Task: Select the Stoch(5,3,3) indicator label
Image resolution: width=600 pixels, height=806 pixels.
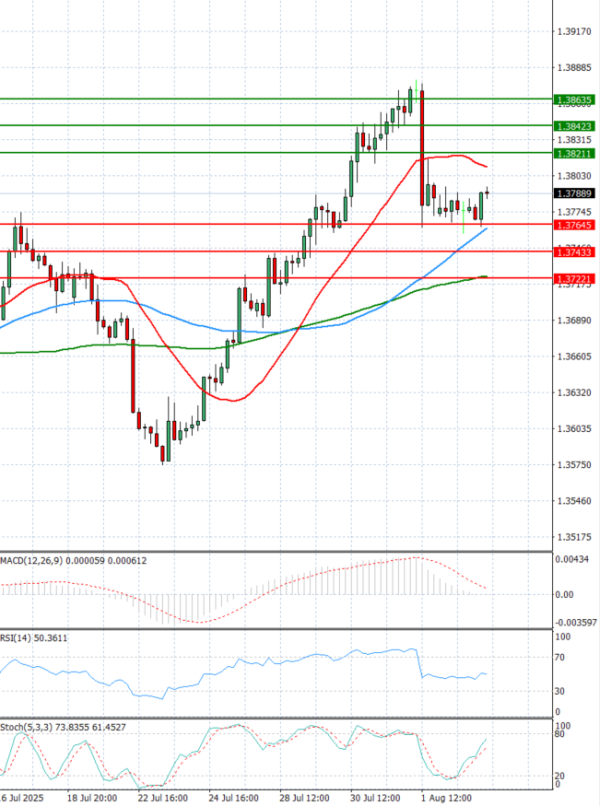Action: pos(63,727)
